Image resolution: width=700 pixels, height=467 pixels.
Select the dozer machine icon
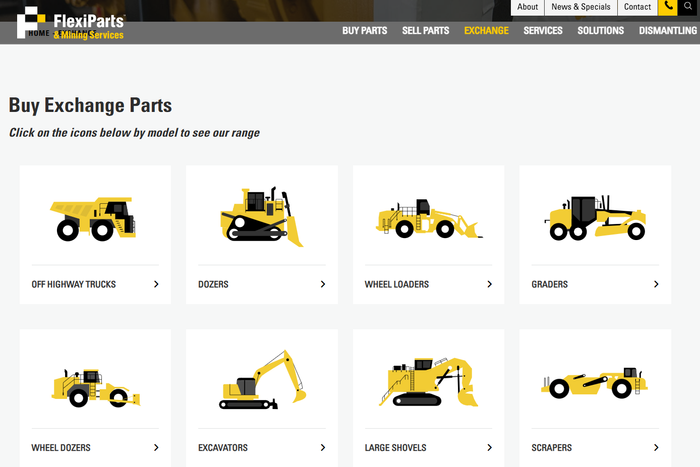click(x=261, y=217)
